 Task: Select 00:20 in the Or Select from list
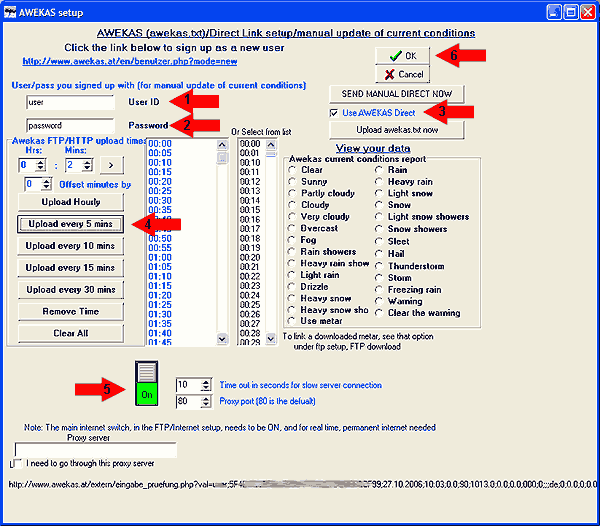click(250, 257)
